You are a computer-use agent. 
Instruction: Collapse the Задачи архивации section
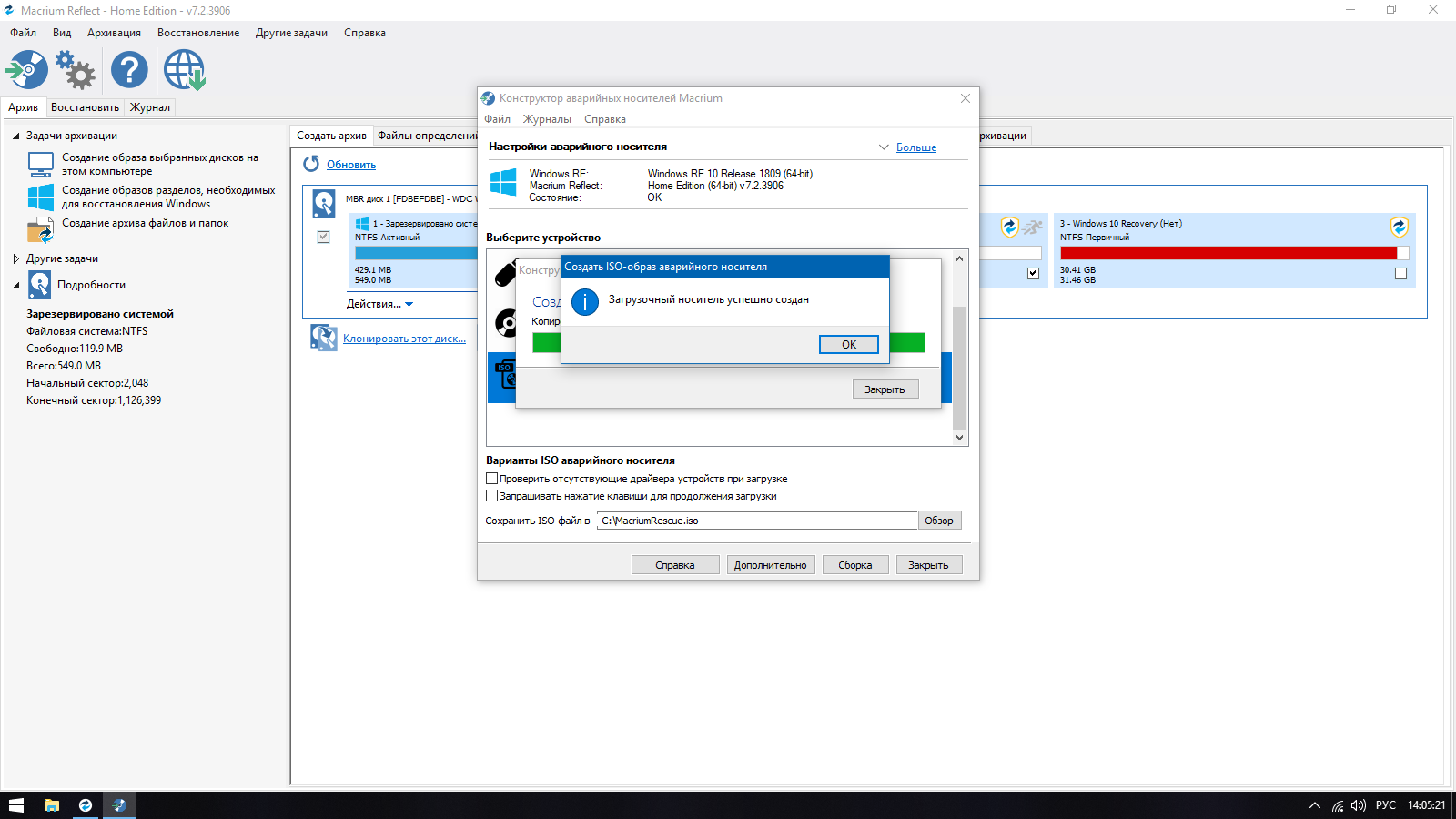pos(16,136)
